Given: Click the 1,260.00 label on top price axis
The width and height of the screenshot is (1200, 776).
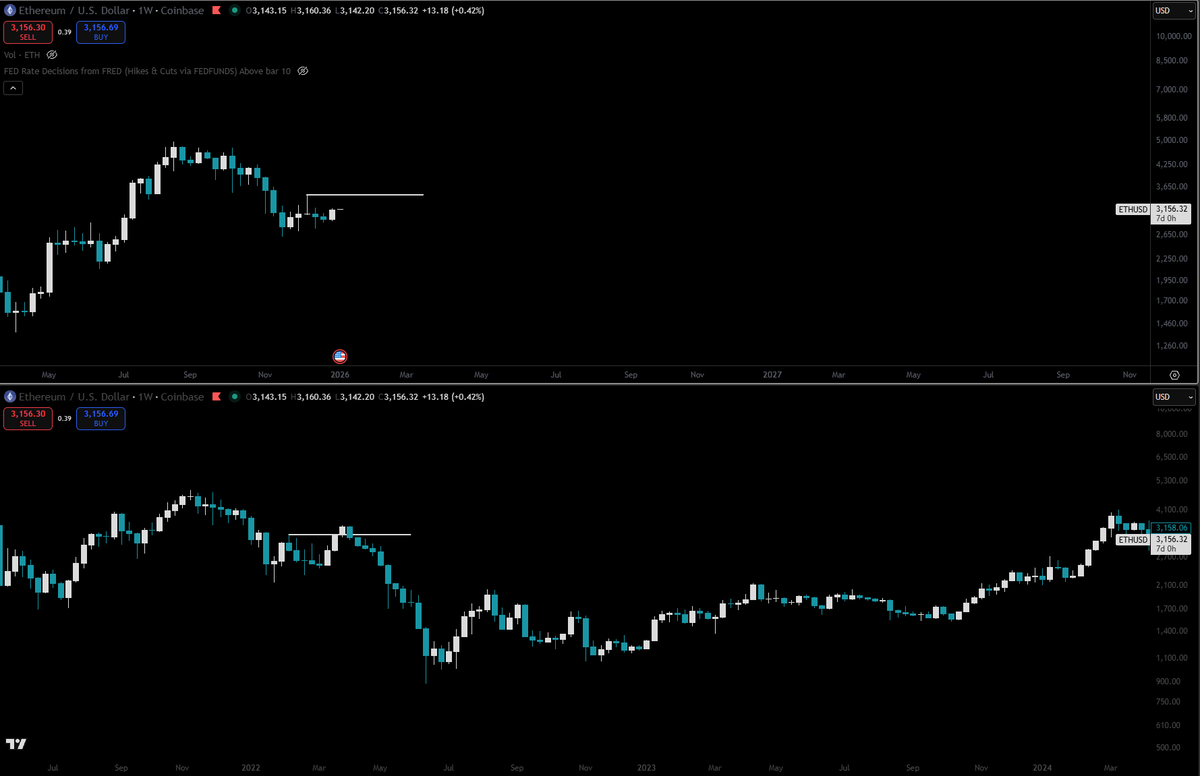Looking at the screenshot, I should tap(1172, 347).
